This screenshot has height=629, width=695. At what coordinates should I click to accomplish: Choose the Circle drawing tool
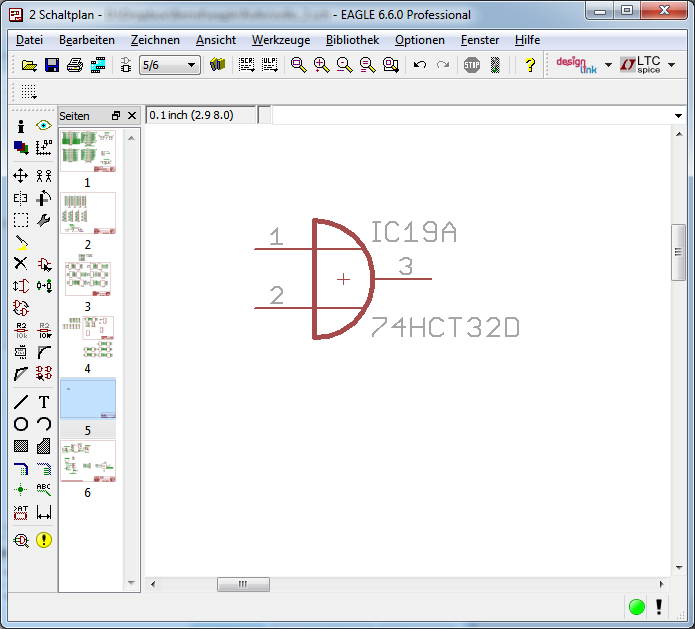click(x=20, y=424)
